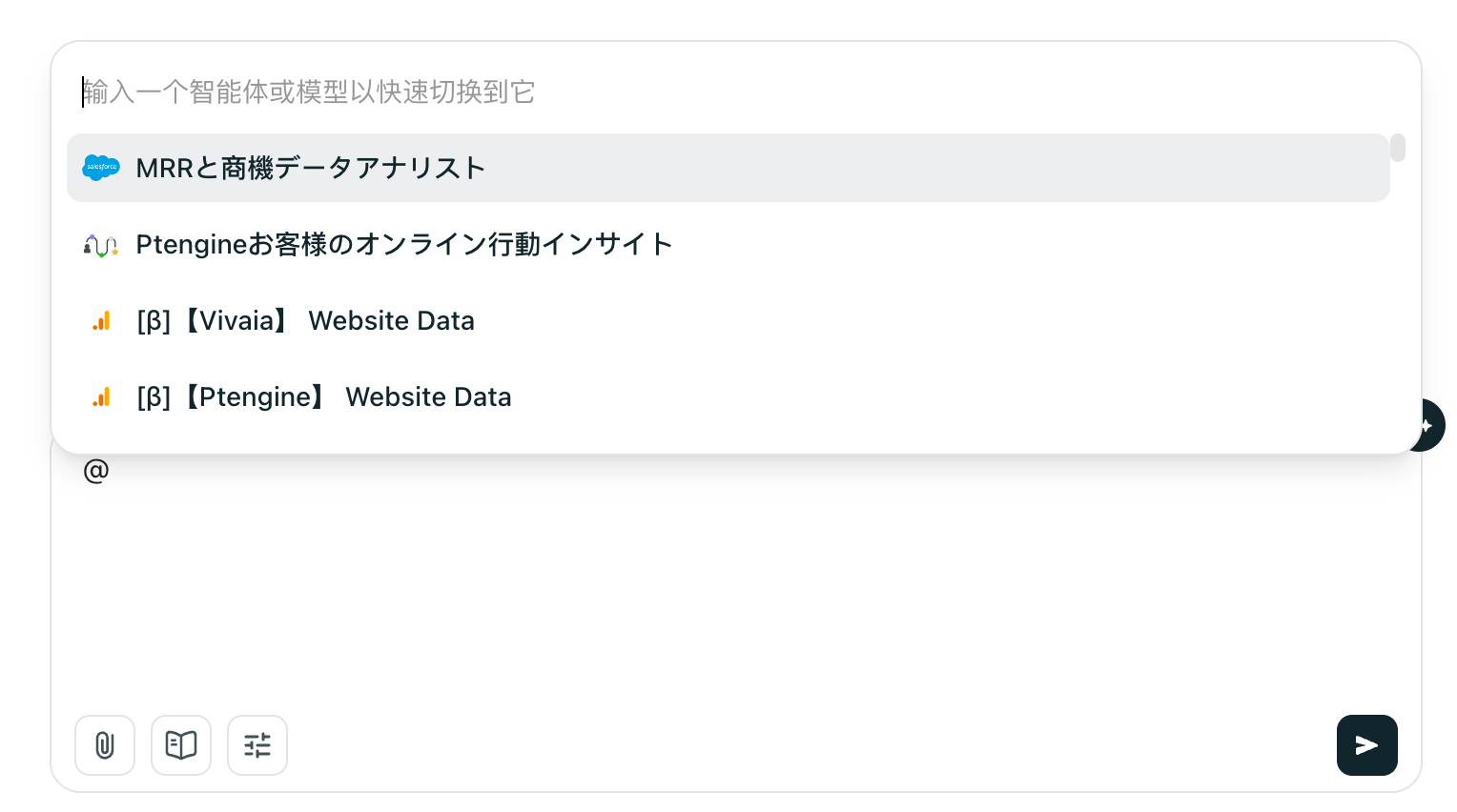Click analytics icon beside 【Ptengine】 Website Data
The width and height of the screenshot is (1457, 812).
(101, 397)
